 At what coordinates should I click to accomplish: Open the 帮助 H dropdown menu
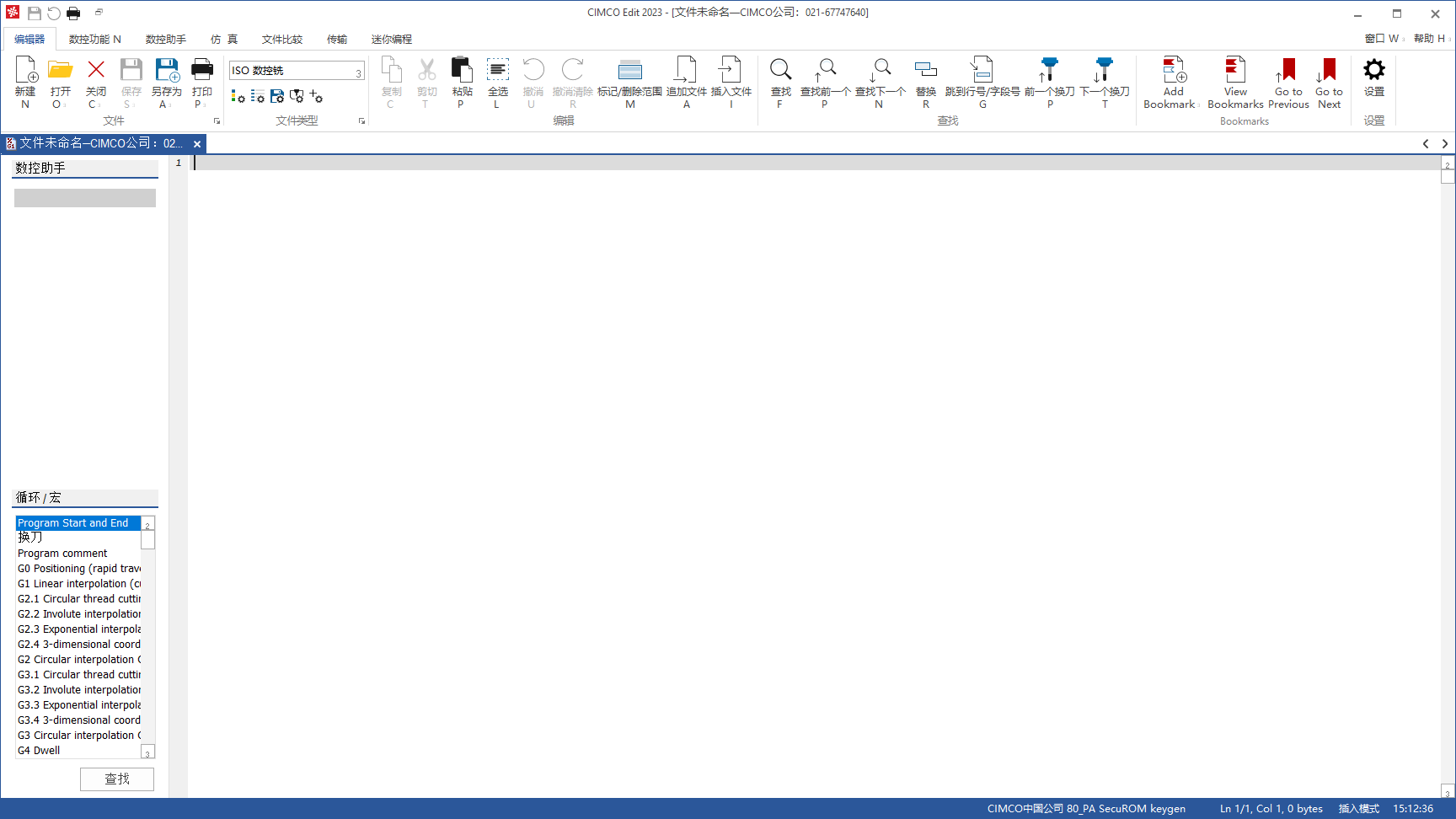tap(1432, 39)
